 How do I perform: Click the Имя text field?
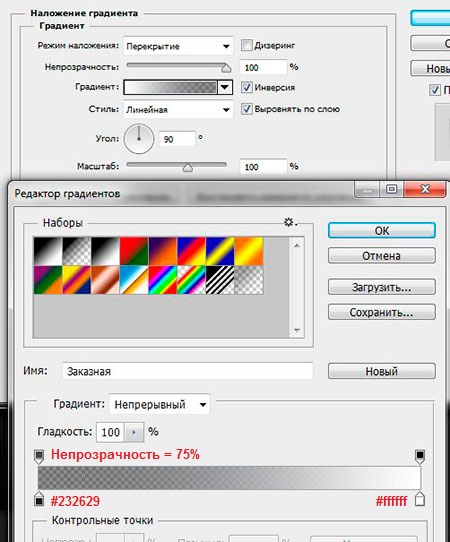pyautogui.click(x=188, y=371)
